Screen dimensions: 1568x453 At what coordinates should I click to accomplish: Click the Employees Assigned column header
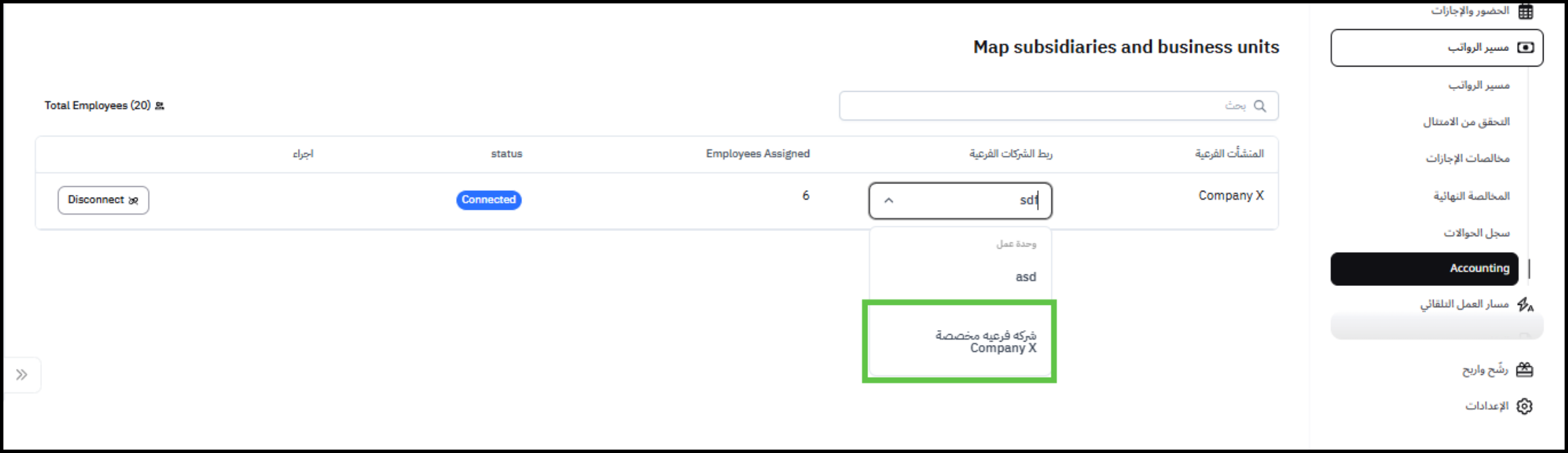[758, 154]
